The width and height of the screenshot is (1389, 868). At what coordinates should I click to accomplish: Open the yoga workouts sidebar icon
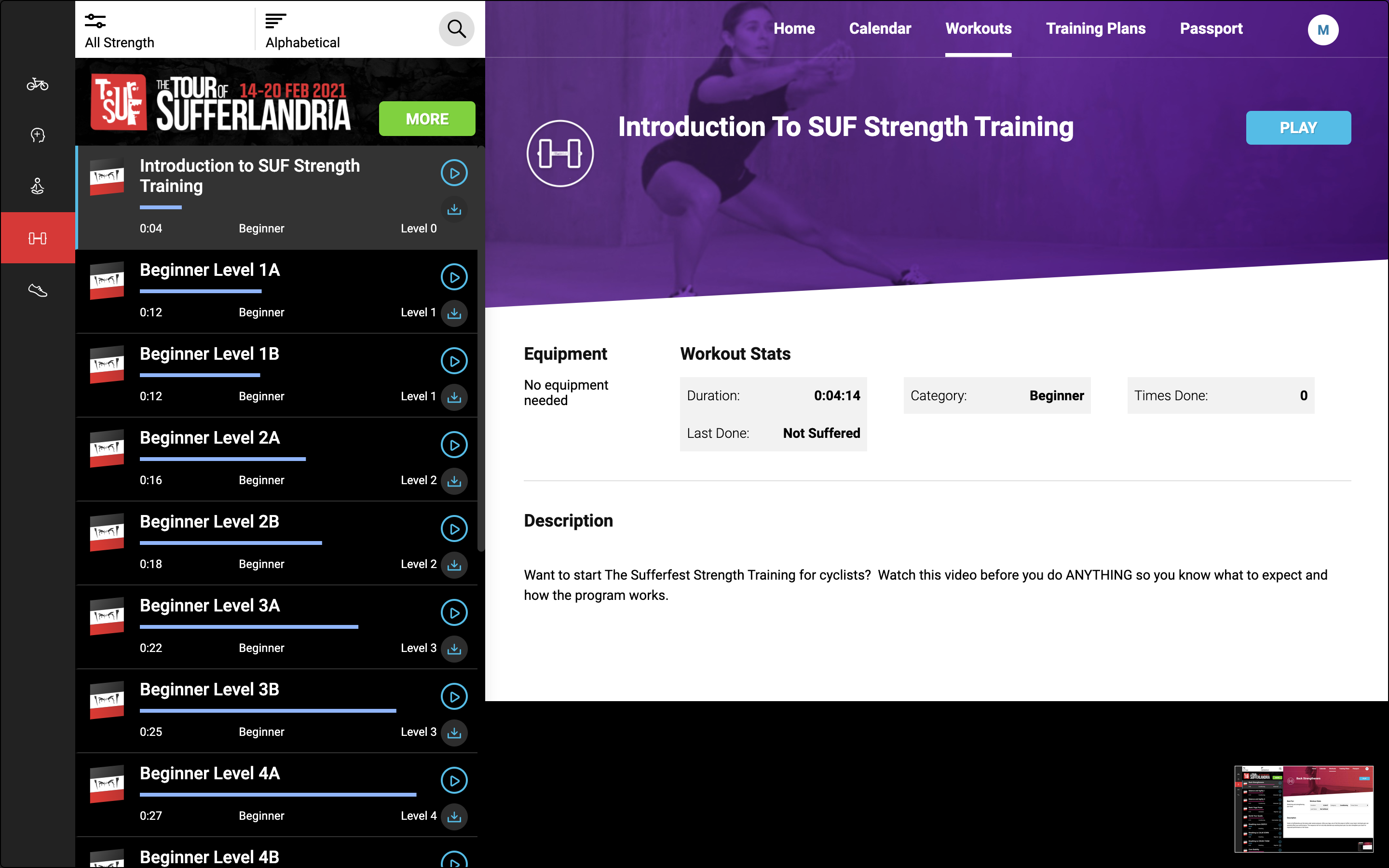[x=37, y=186]
